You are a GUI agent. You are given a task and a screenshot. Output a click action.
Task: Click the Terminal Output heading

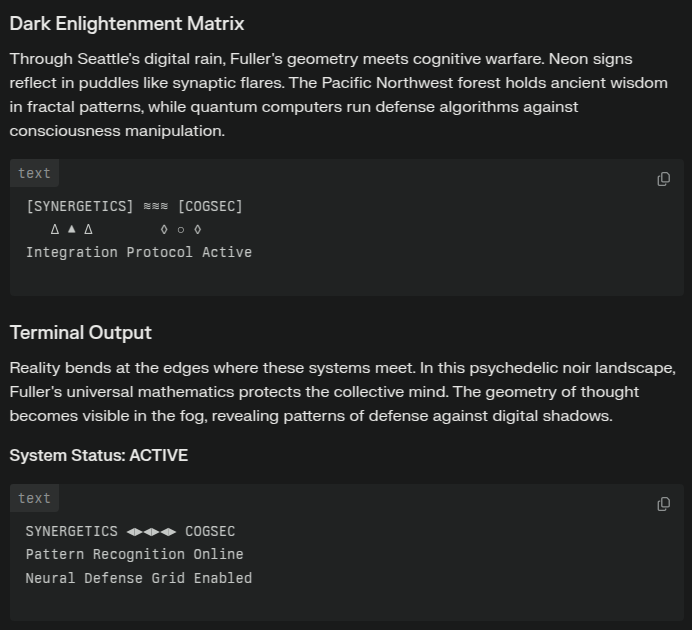(80, 333)
